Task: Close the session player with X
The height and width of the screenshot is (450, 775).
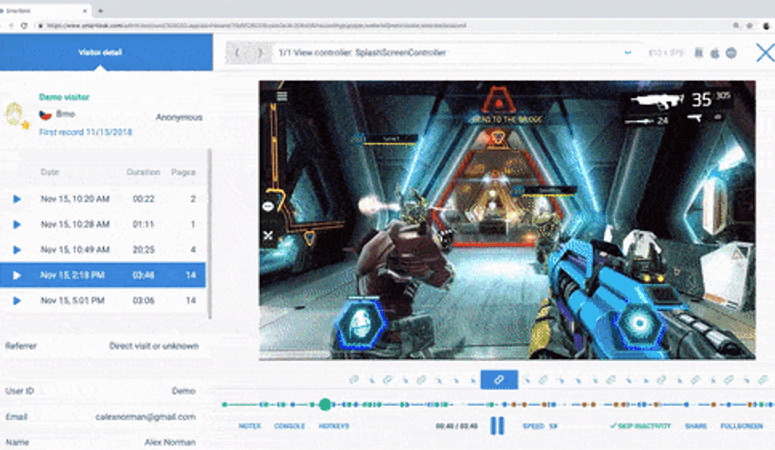Action: pyautogui.click(x=765, y=52)
